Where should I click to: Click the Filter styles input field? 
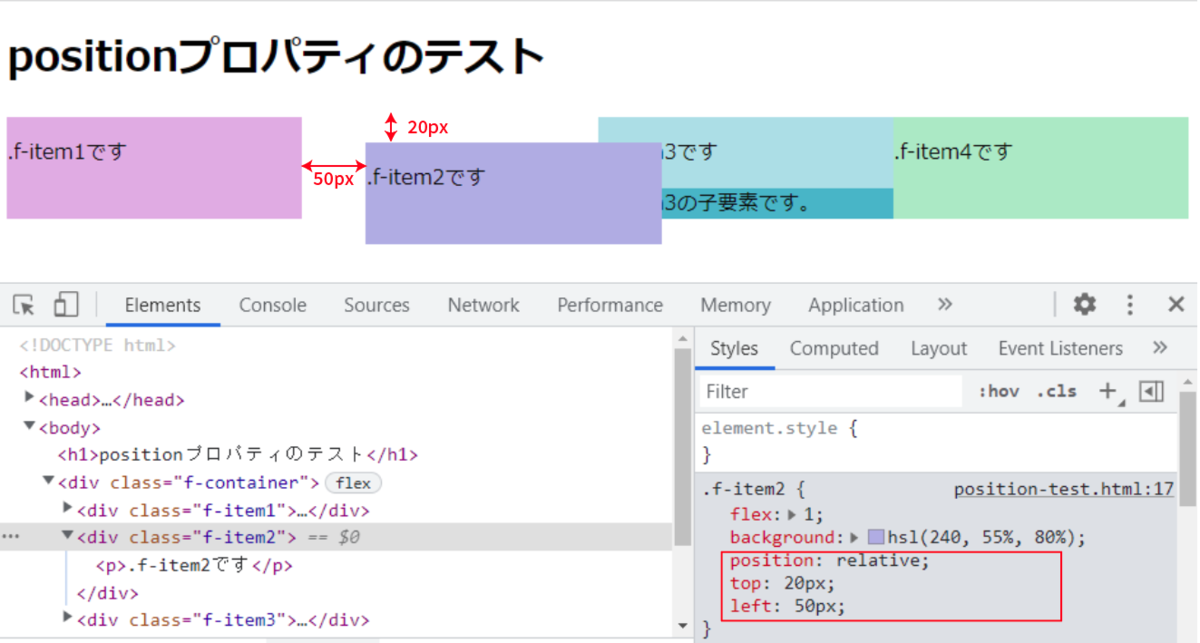[830, 391]
